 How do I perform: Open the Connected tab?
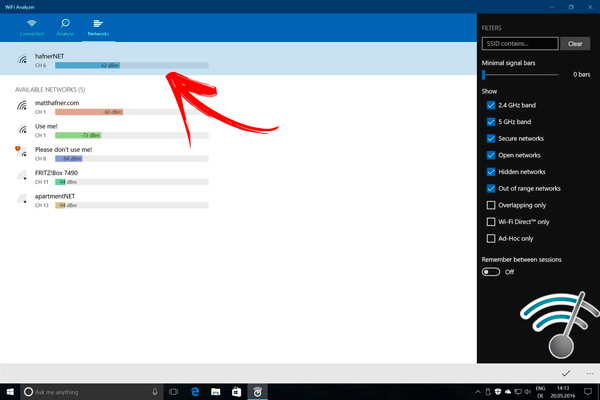[32, 28]
